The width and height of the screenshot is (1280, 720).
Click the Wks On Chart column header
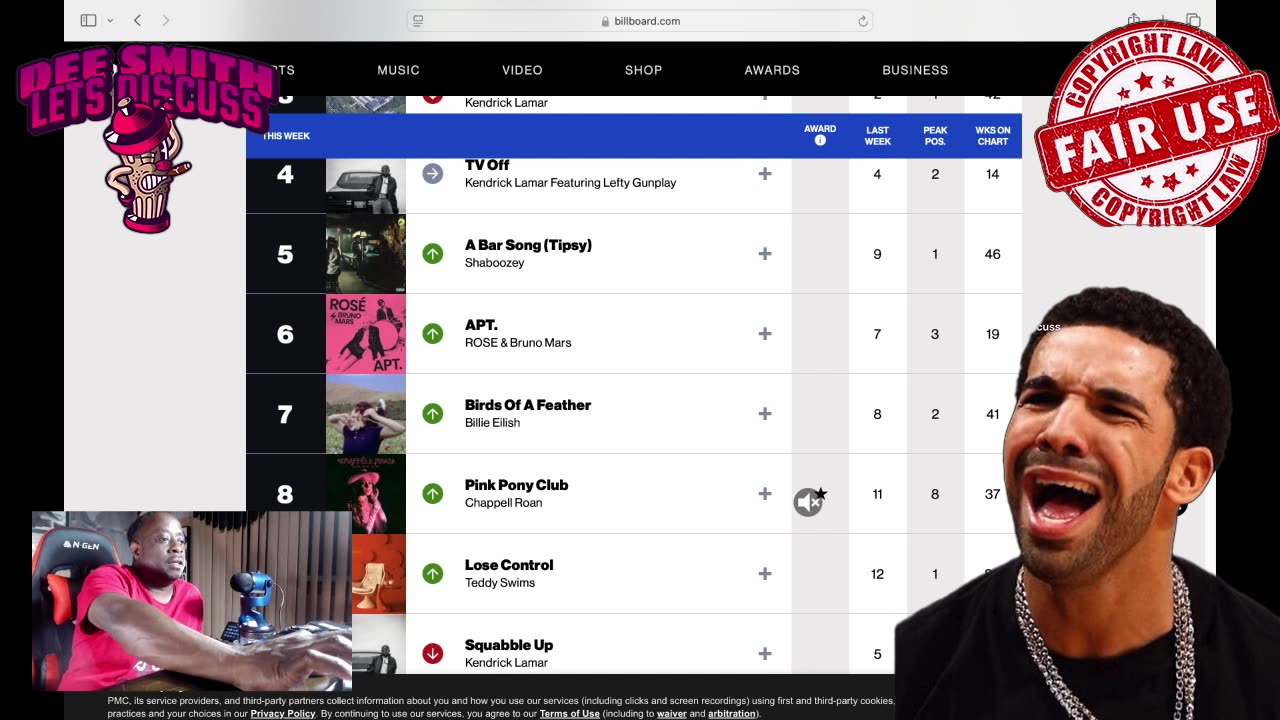(993, 136)
